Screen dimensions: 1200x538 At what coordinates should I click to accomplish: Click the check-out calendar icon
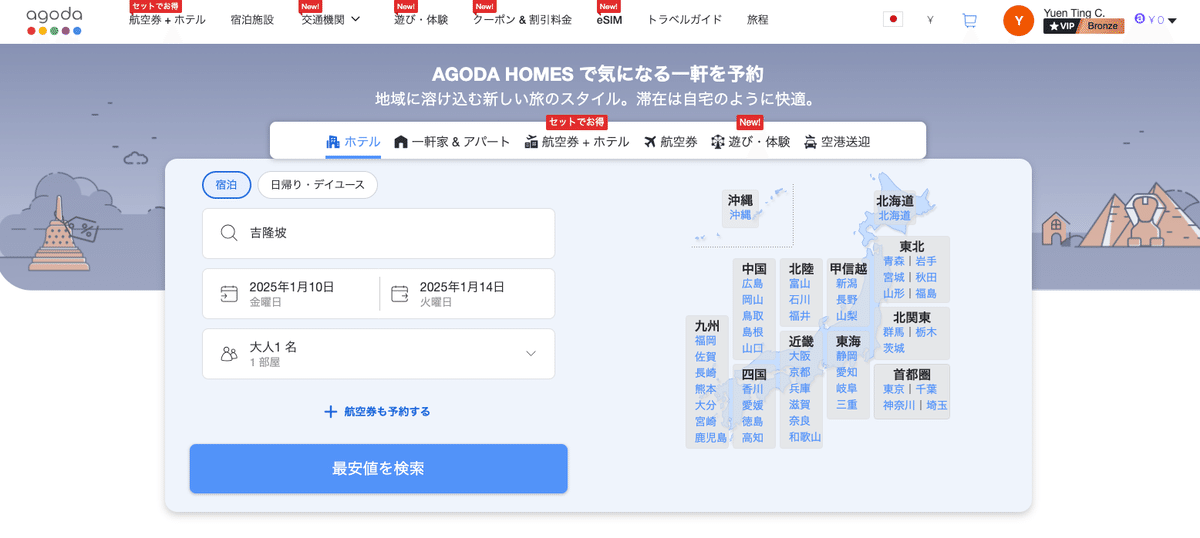400,294
